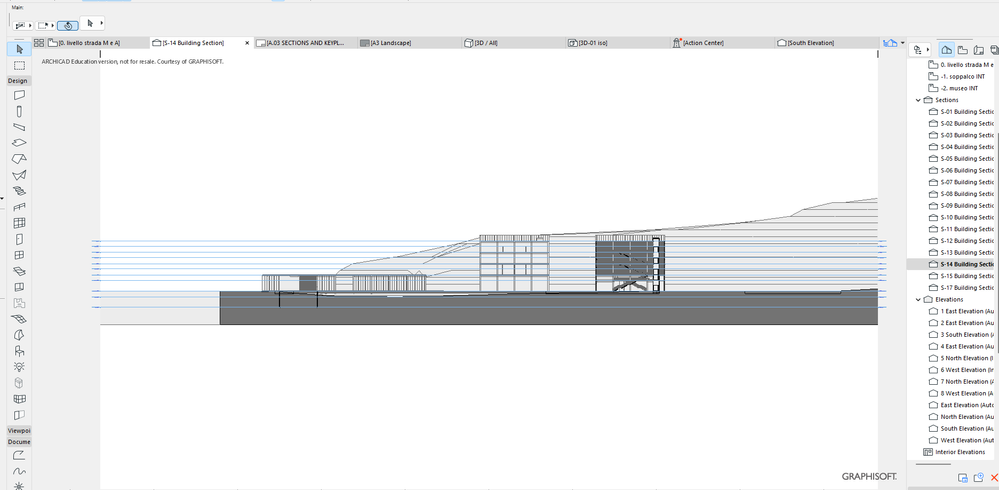
Task: Select the Skylight tool
Action: pyautogui.click(x=19, y=271)
